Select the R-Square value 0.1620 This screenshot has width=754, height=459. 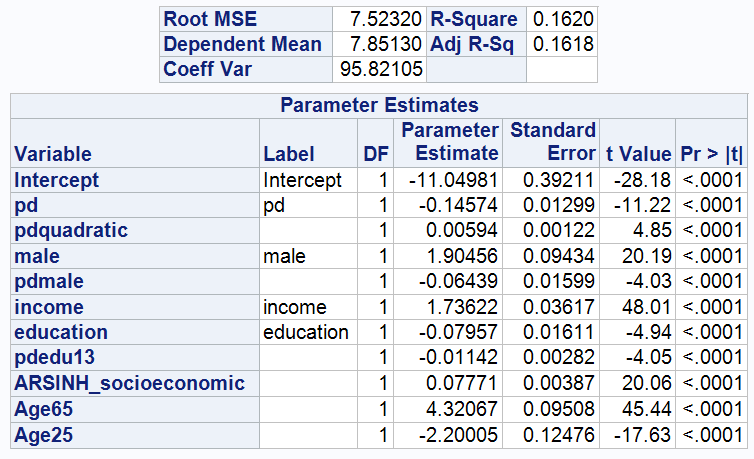[562, 19]
